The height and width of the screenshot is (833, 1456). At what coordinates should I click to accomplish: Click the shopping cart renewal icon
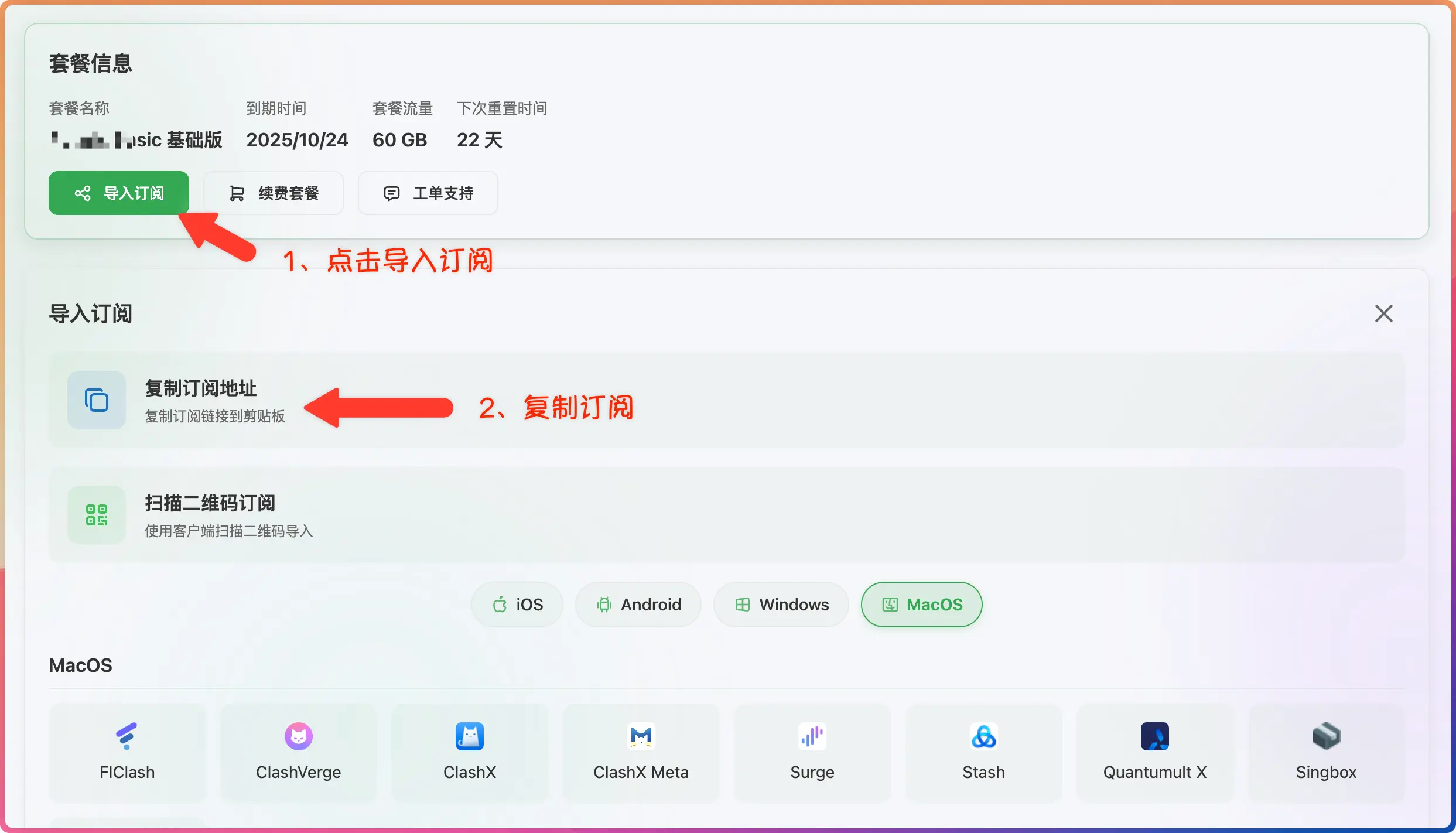(237, 193)
